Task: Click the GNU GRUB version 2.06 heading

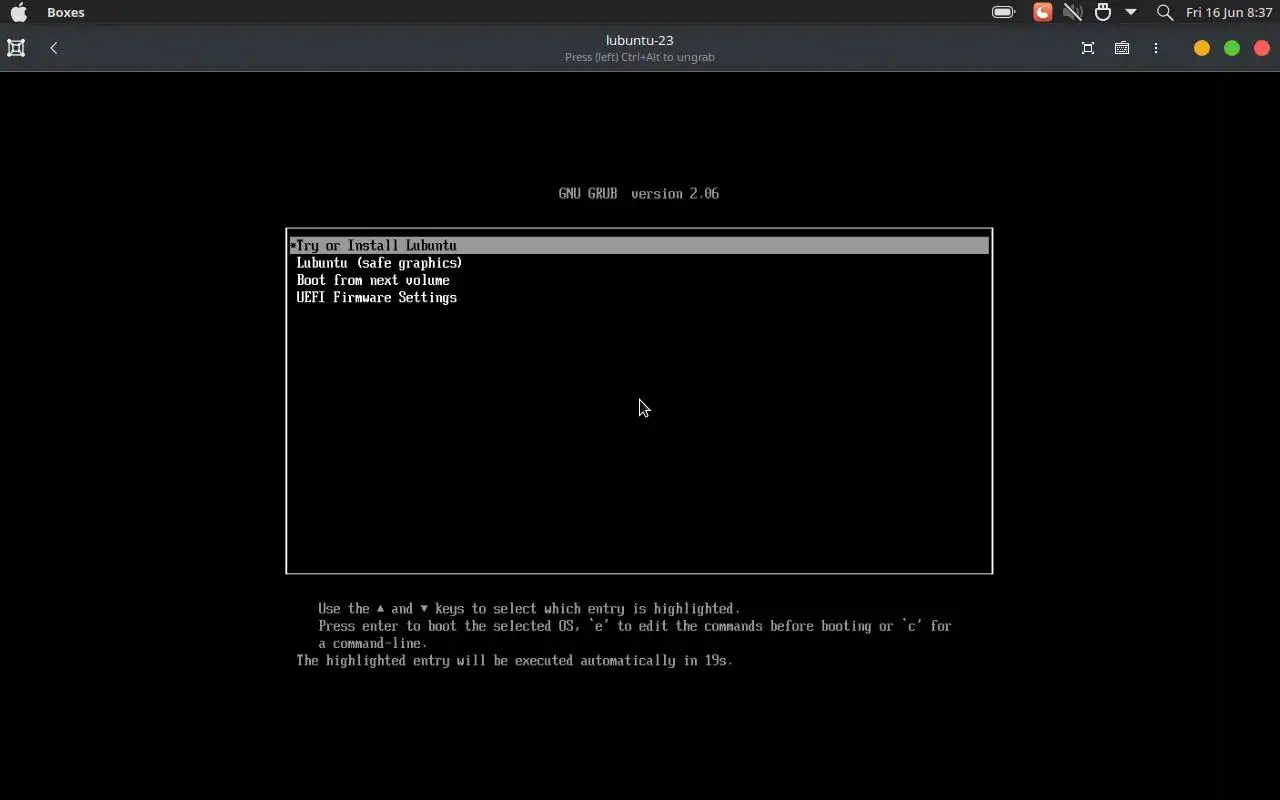Action: (x=639, y=194)
